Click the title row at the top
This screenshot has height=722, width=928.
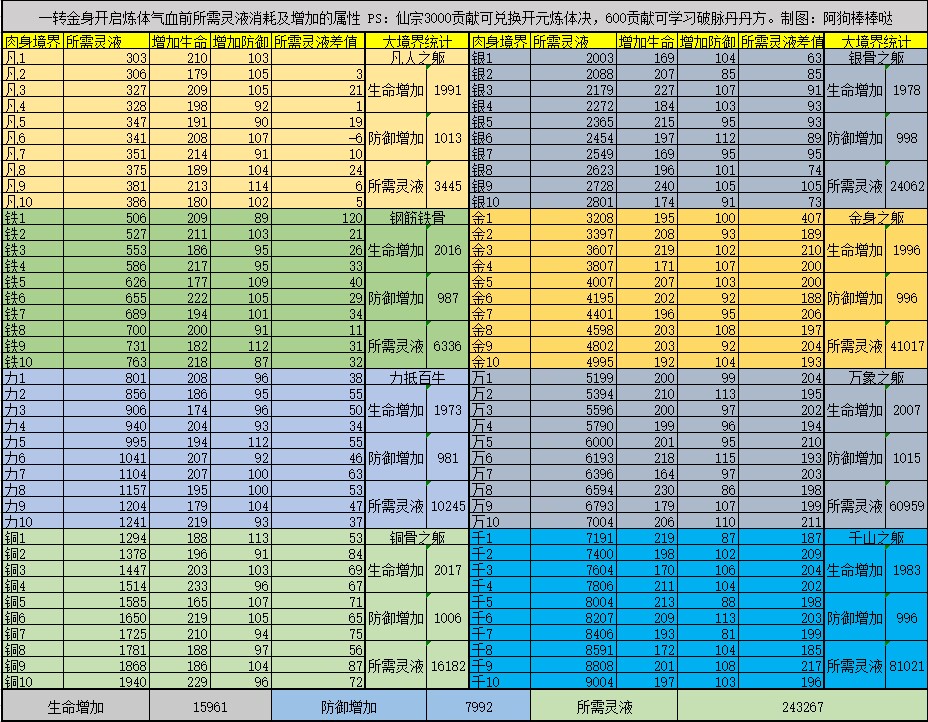pos(464,17)
